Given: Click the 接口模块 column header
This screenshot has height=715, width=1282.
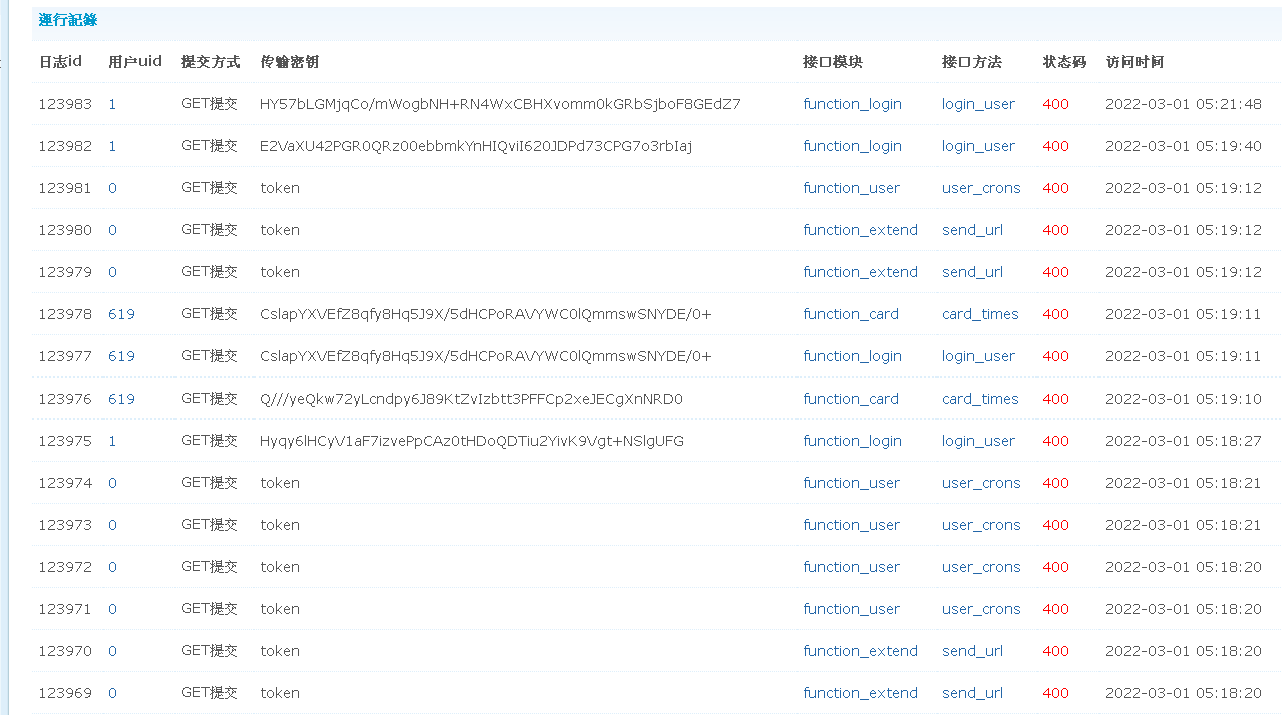Looking at the screenshot, I should (x=832, y=62).
